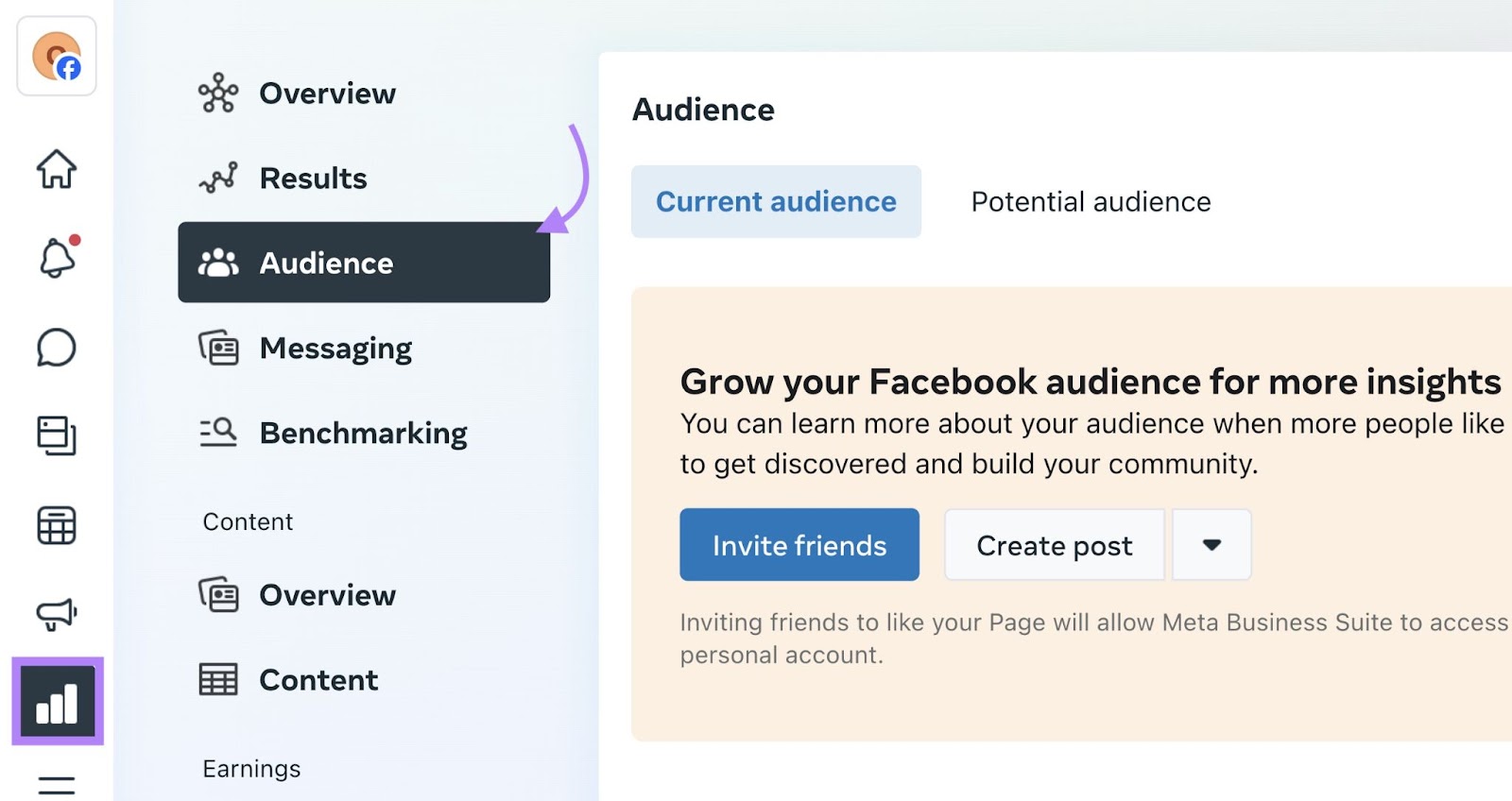Open Content posts icon in left rail
This screenshot has height=801, width=1512.
57,435
